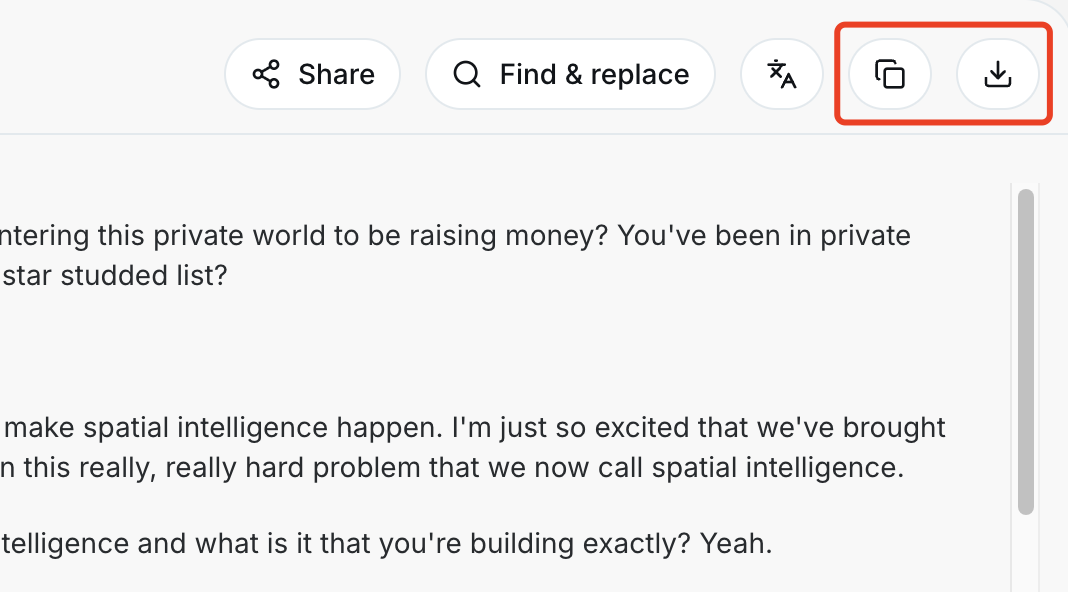The image size is (1068, 592).
Task: Download transcript using the download arrow icon
Action: pos(998,74)
